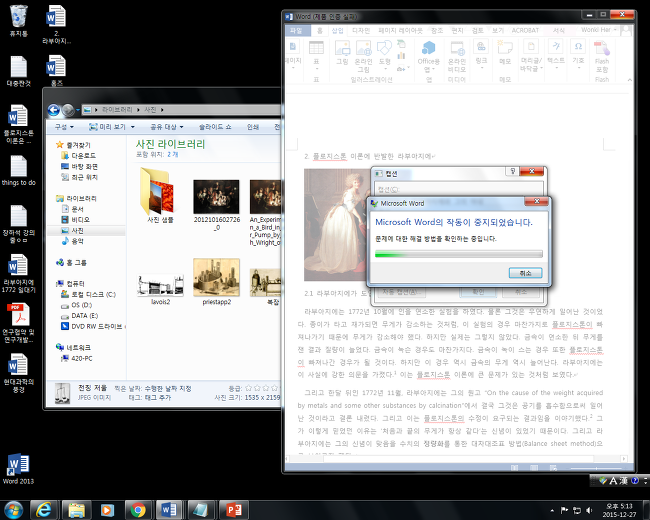Screen dimensions: 650x520
Task: Click the '2개' locations link in Explorer
Action: tap(172, 154)
